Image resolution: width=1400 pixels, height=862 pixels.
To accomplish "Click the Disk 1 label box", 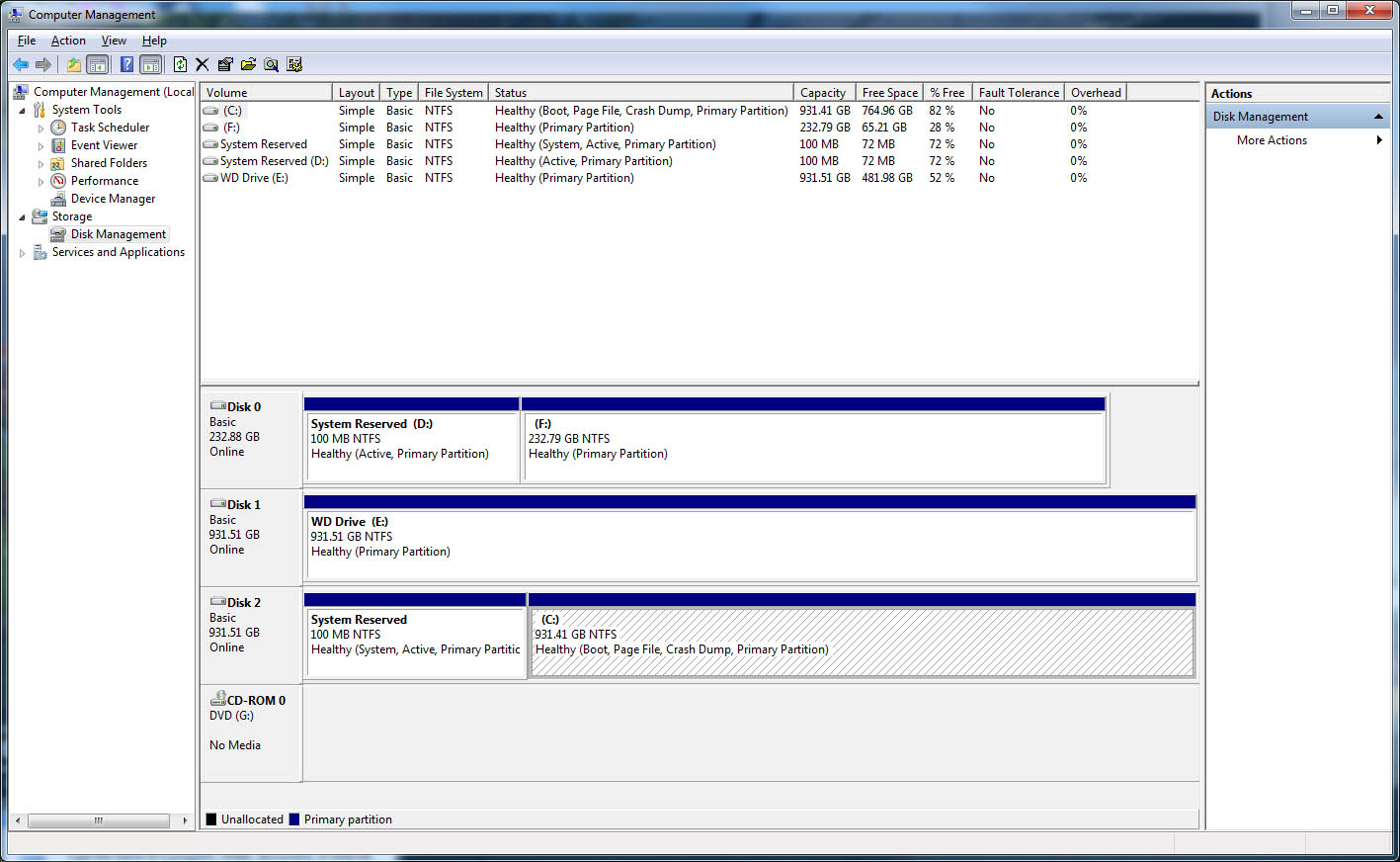I will (251, 538).
